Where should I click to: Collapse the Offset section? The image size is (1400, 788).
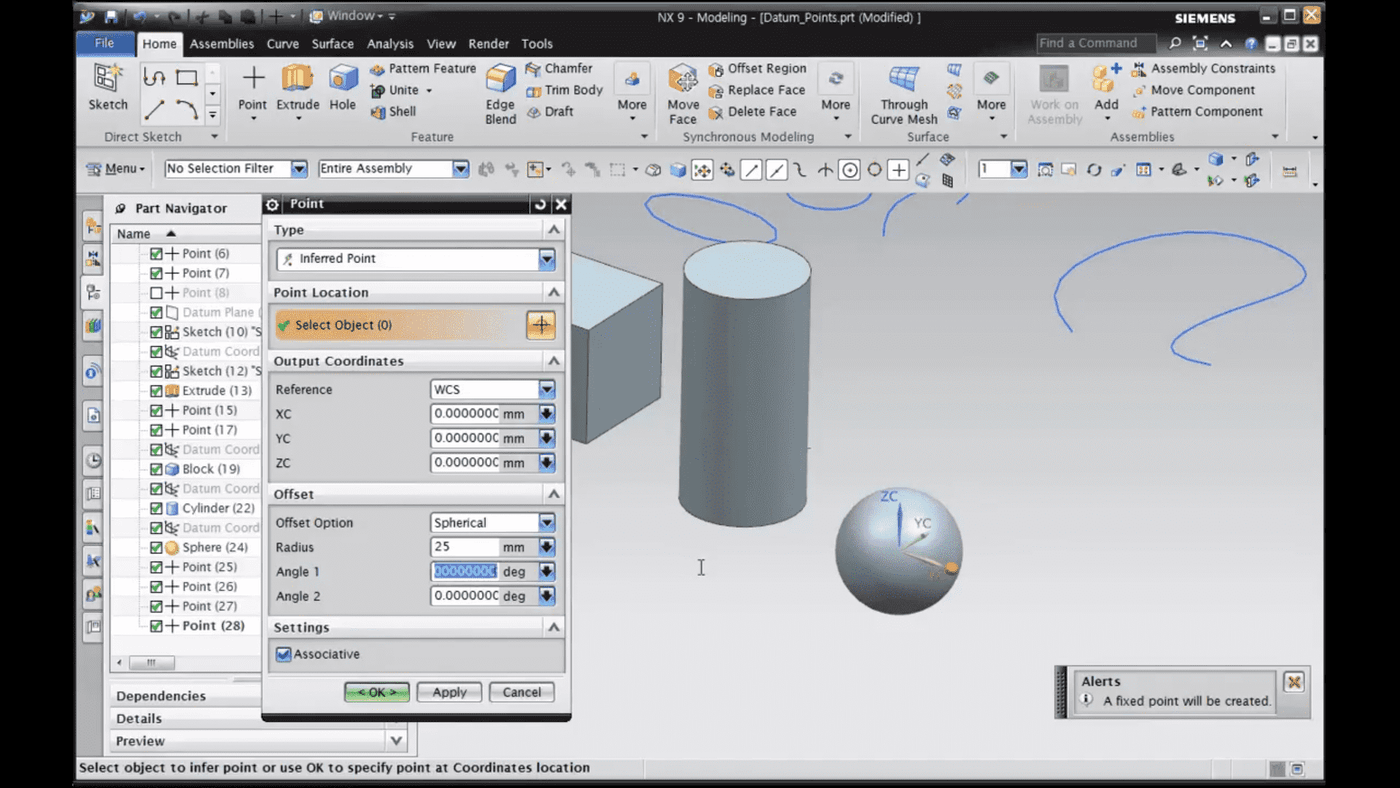(553, 494)
